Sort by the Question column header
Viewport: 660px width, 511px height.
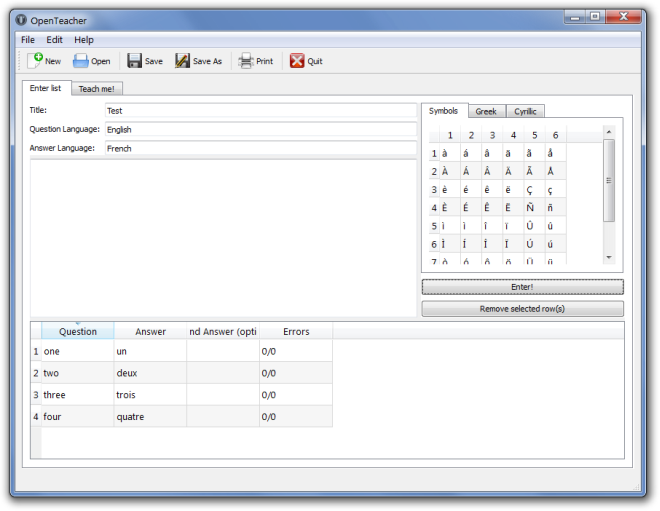[78, 331]
